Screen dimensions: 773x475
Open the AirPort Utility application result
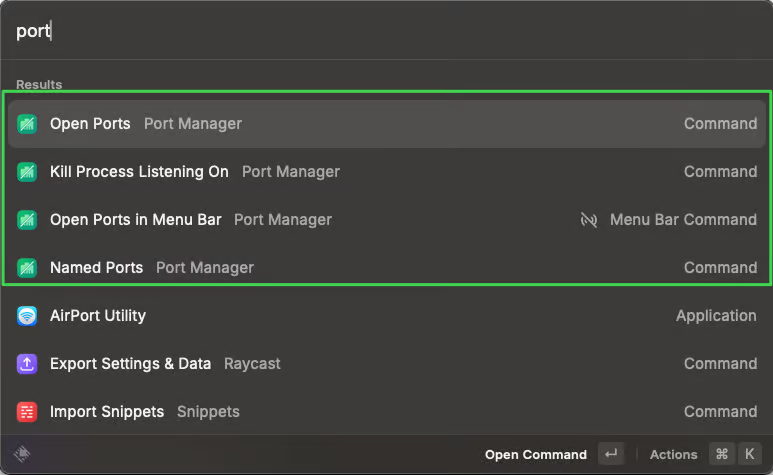point(386,316)
